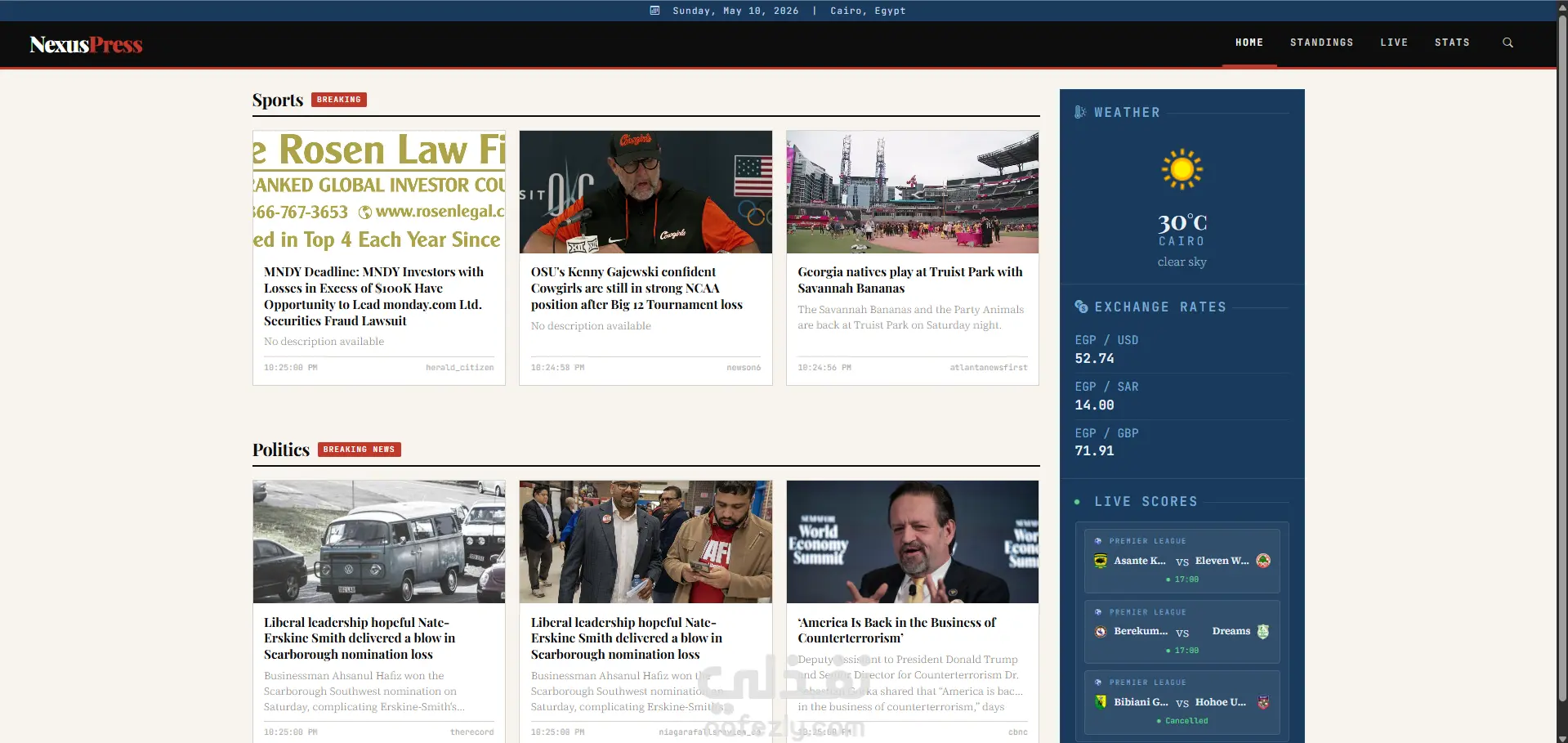Viewport: 1568px width, 743px height.
Task: Open the Sports section heading
Action: coord(278,100)
